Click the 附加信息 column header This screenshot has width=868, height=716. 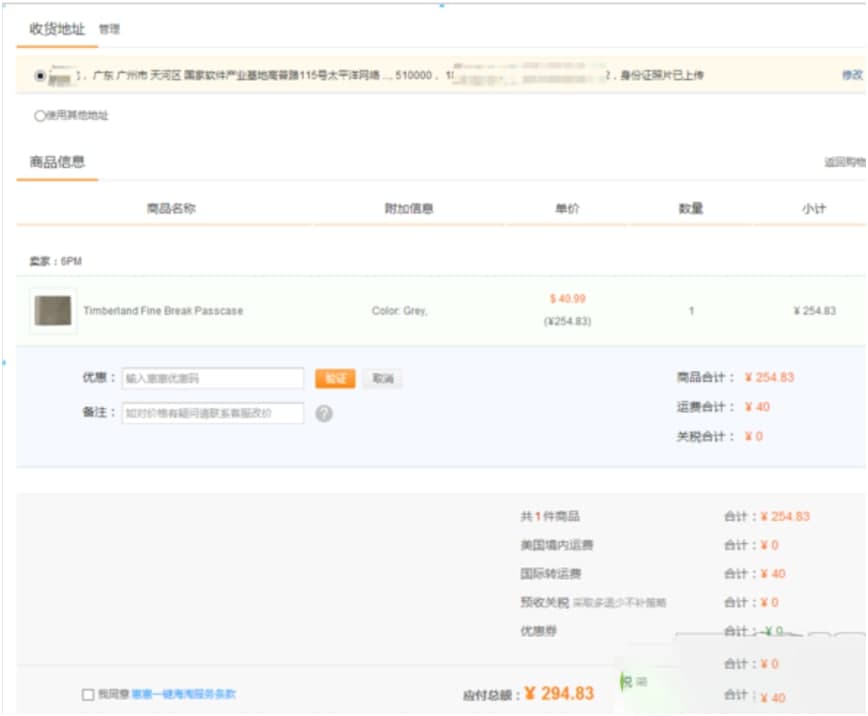pyautogui.click(x=409, y=208)
